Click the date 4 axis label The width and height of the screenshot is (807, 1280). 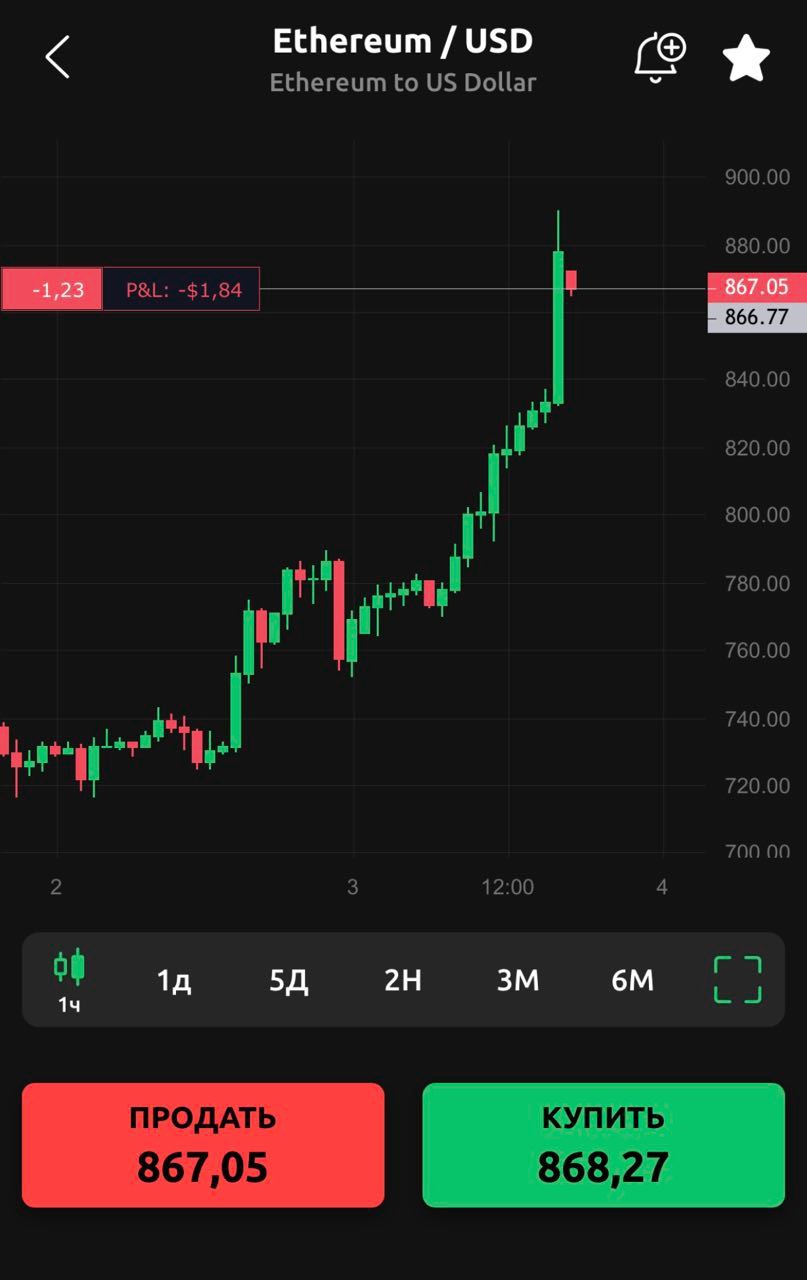(x=662, y=887)
